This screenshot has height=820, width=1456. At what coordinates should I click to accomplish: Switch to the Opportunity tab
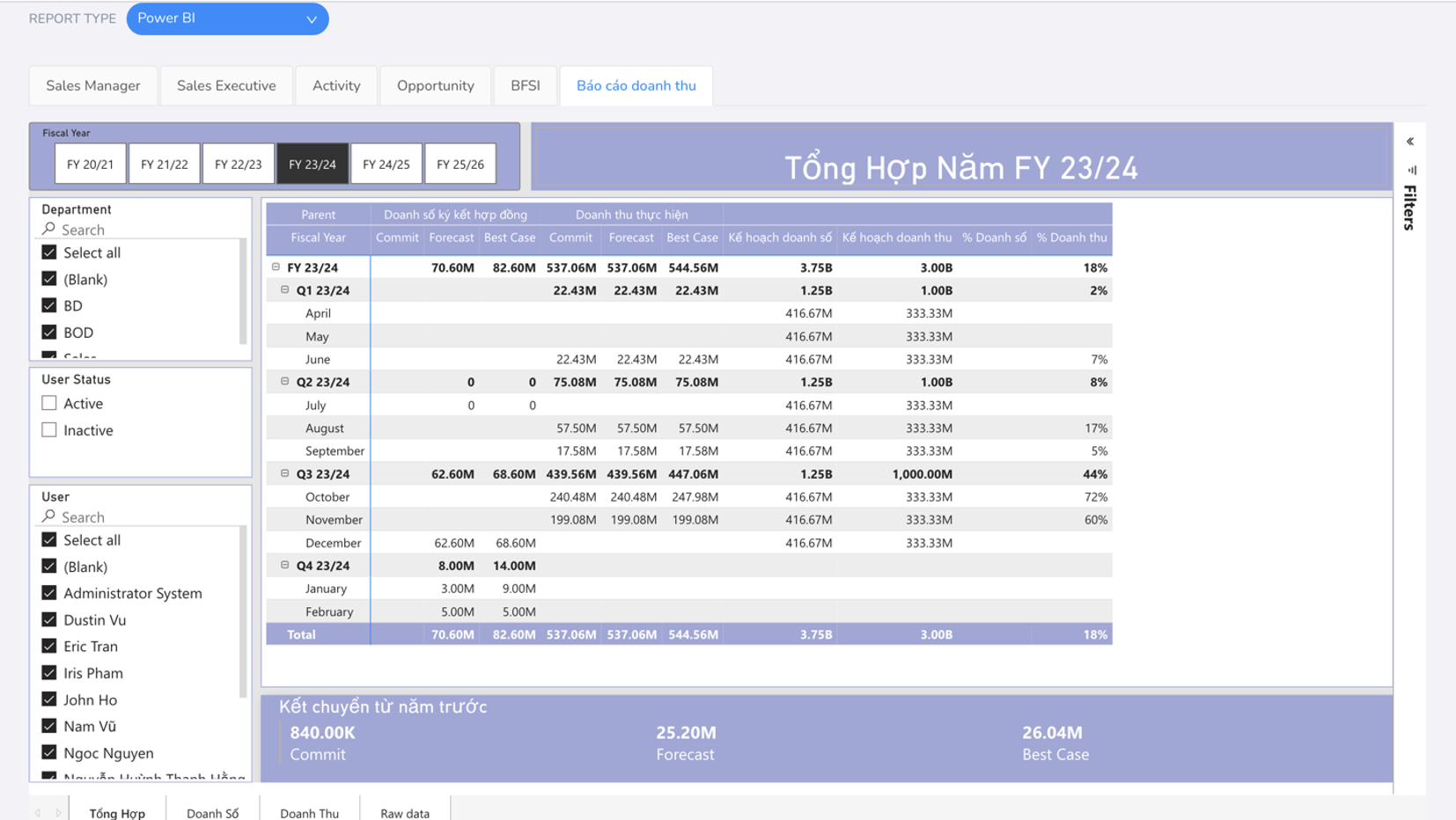(x=436, y=85)
